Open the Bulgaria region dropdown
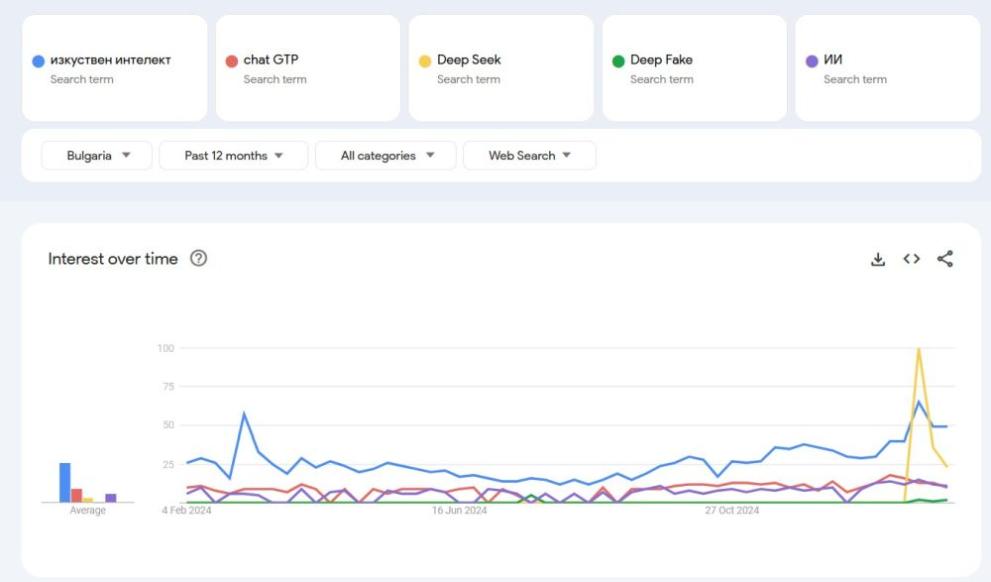 coord(97,156)
